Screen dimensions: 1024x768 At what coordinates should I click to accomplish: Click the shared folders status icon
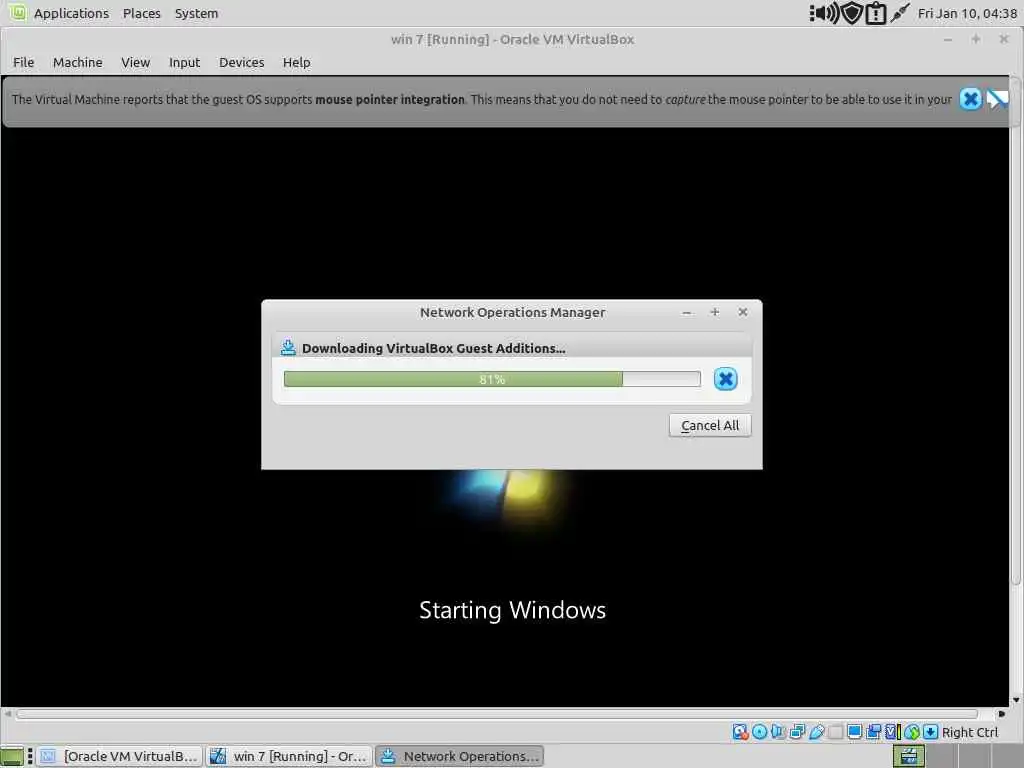(835, 732)
